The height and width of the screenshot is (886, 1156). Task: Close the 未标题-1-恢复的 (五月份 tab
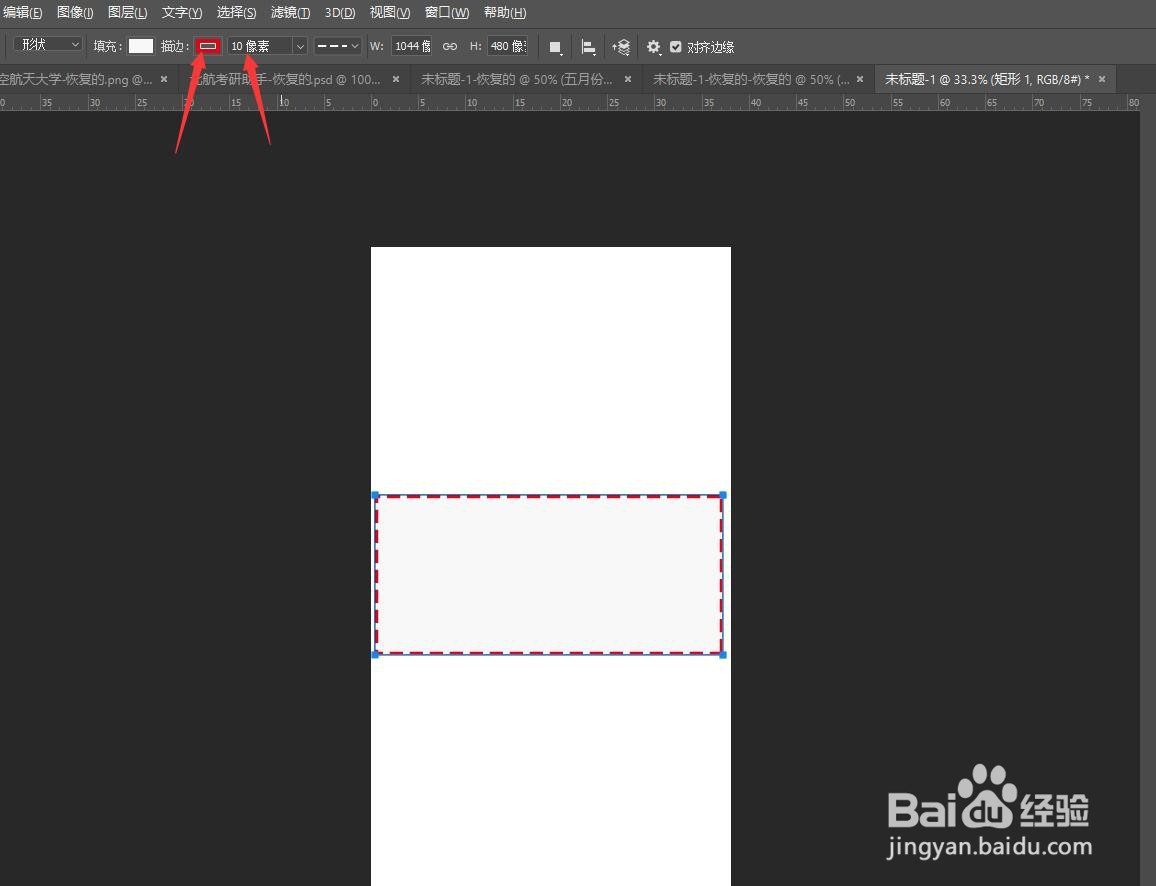click(628, 79)
